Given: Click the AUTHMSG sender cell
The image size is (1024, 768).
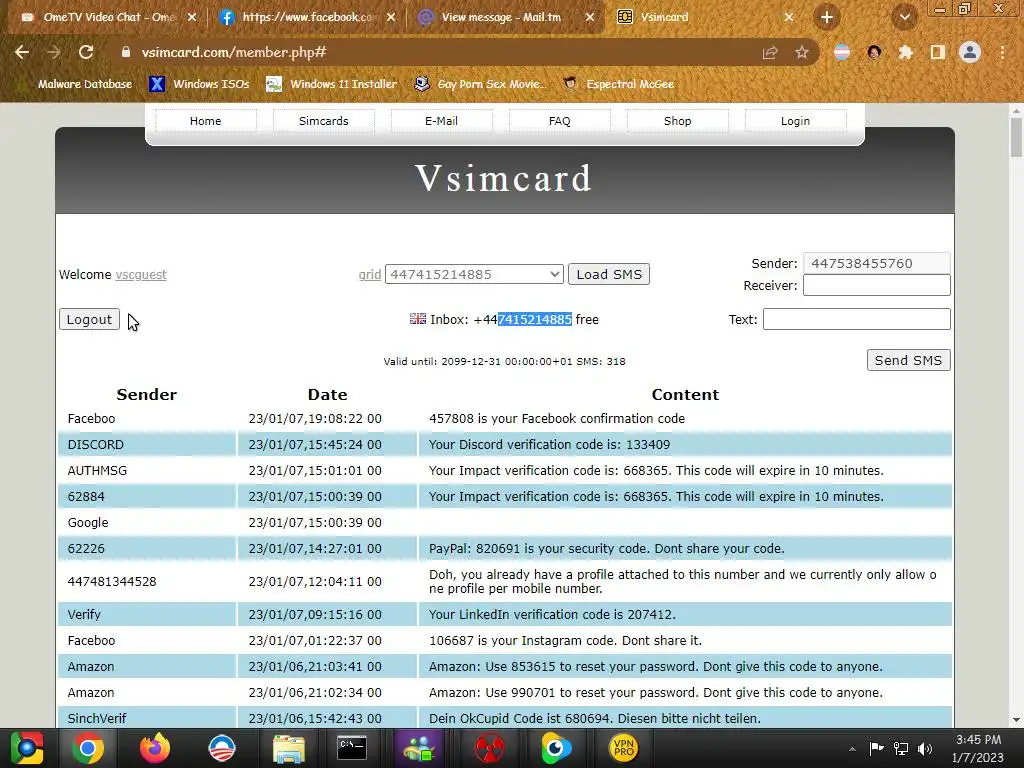Looking at the screenshot, I should point(147,471).
